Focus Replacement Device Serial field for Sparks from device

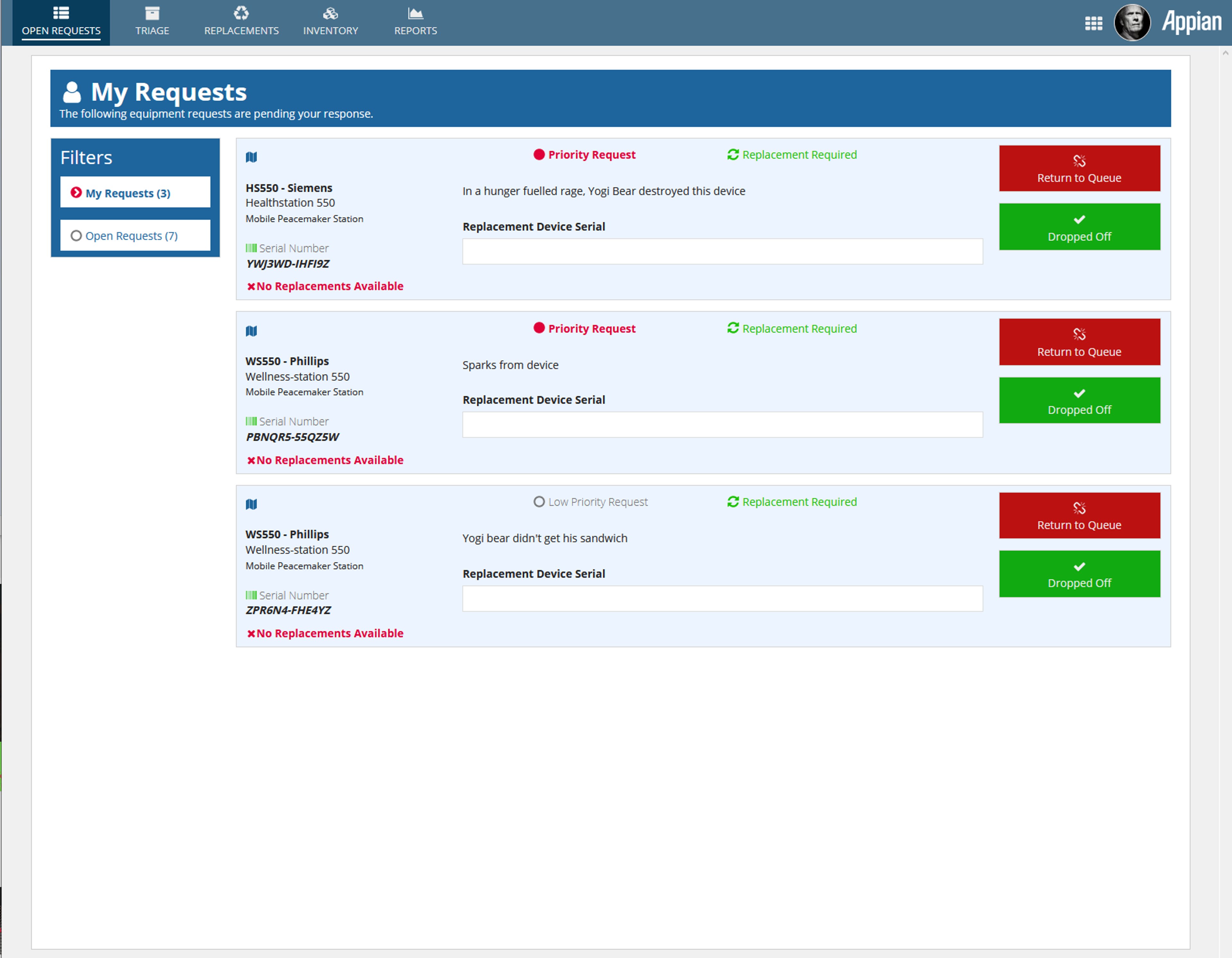coord(722,424)
